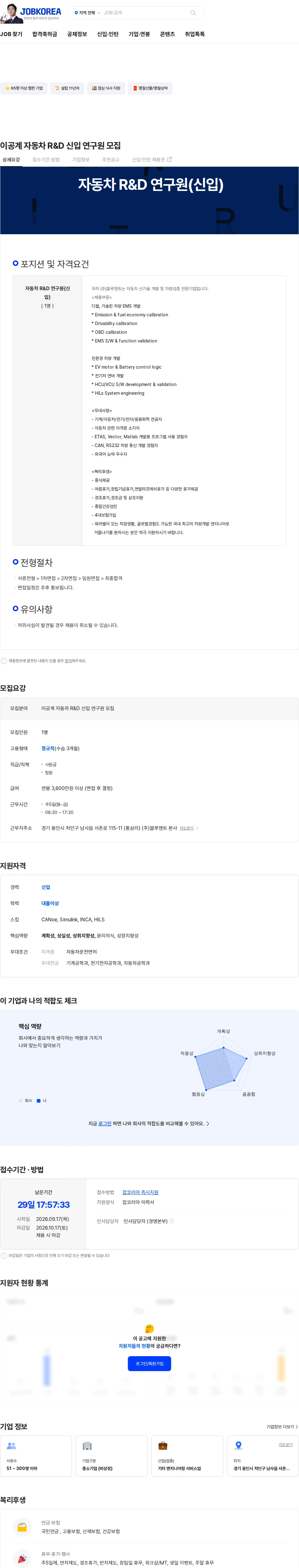Focus the JOB 검색 search field
The image size is (299, 1568).
(x=143, y=13)
